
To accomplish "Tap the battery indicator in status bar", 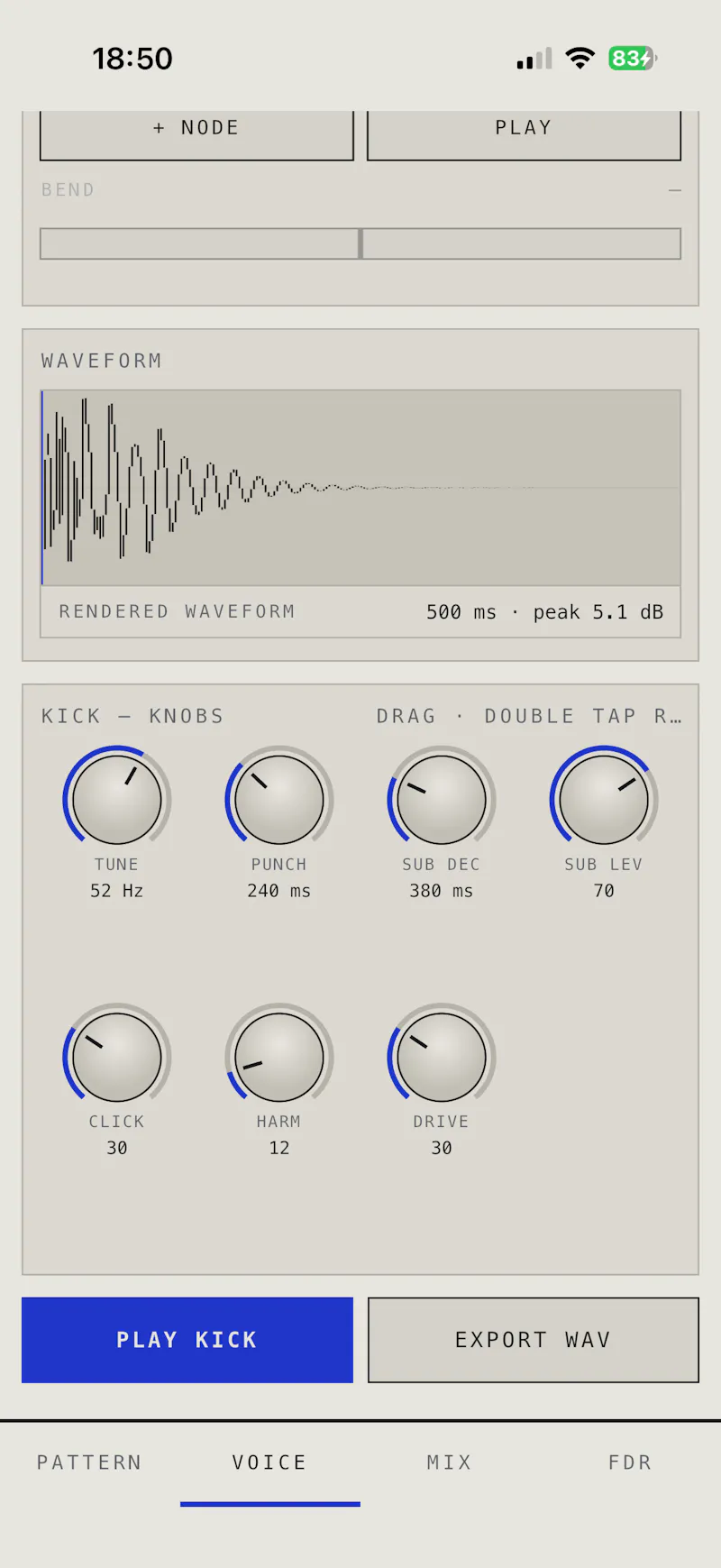I will 633,59.
